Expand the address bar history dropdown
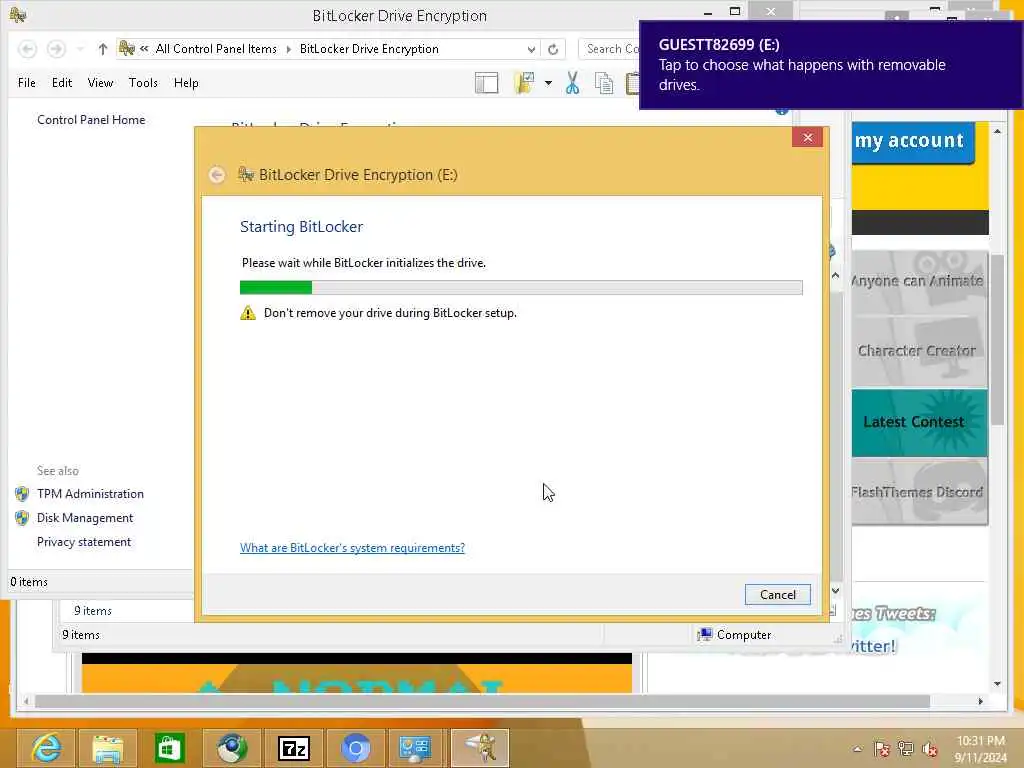This screenshot has height=768, width=1024. 531,49
